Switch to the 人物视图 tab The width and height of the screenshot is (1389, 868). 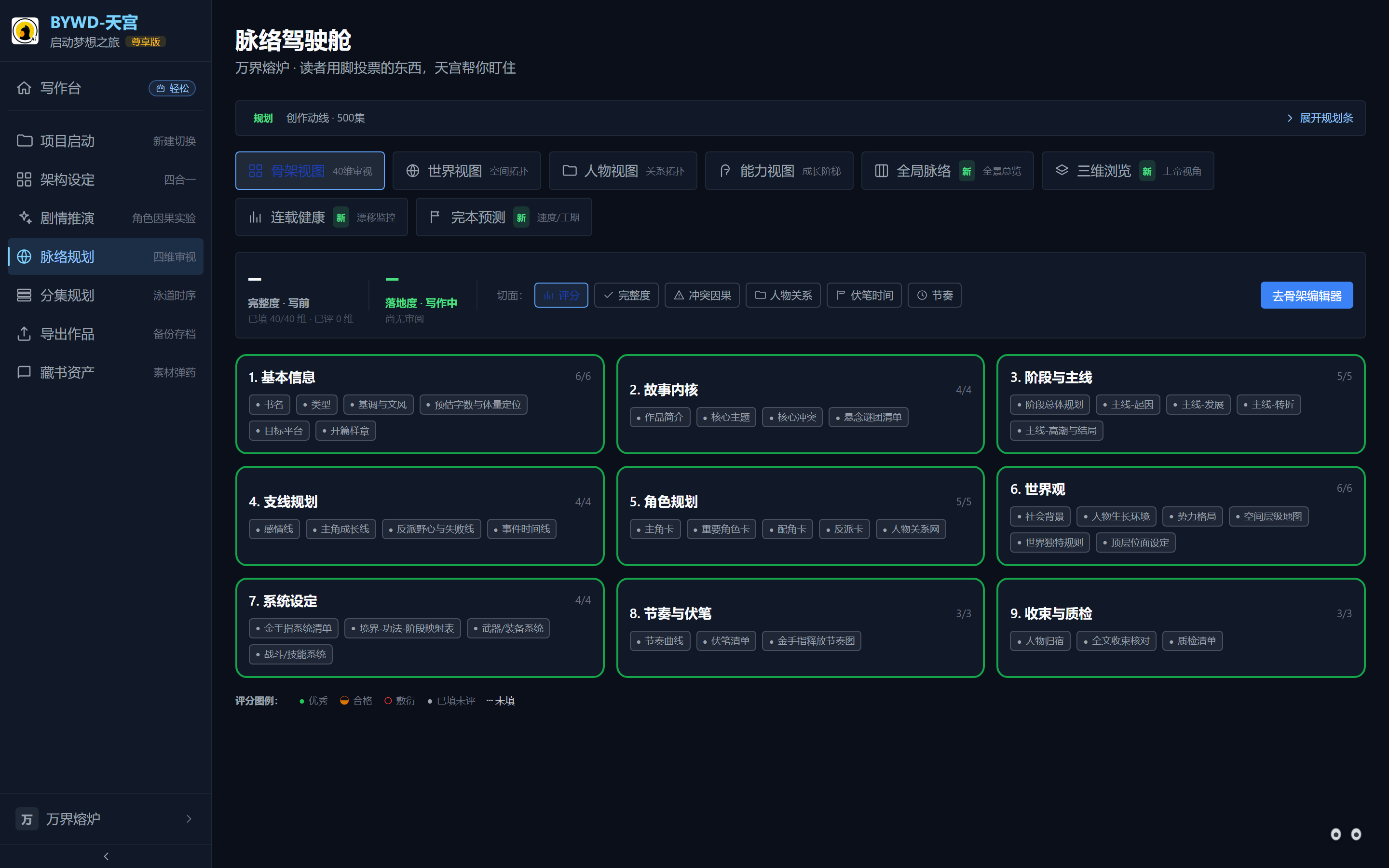tap(623, 171)
